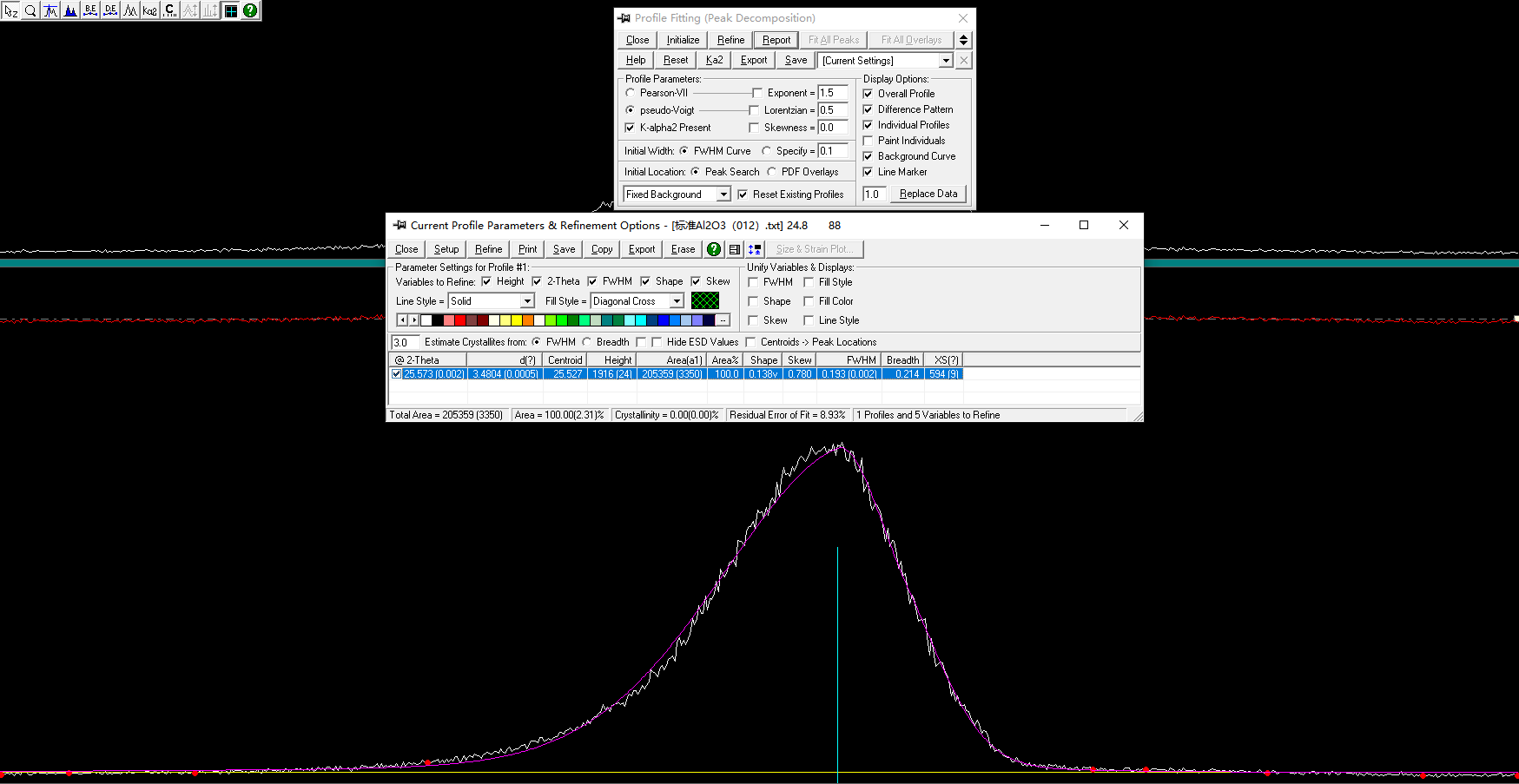
Task: Click Print in the parameters toolbar
Action: [528, 249]
